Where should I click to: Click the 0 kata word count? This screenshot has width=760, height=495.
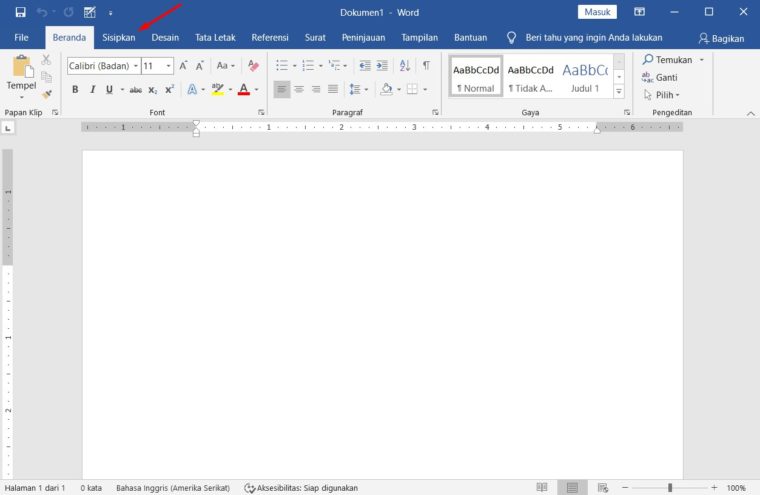[91, 488]
